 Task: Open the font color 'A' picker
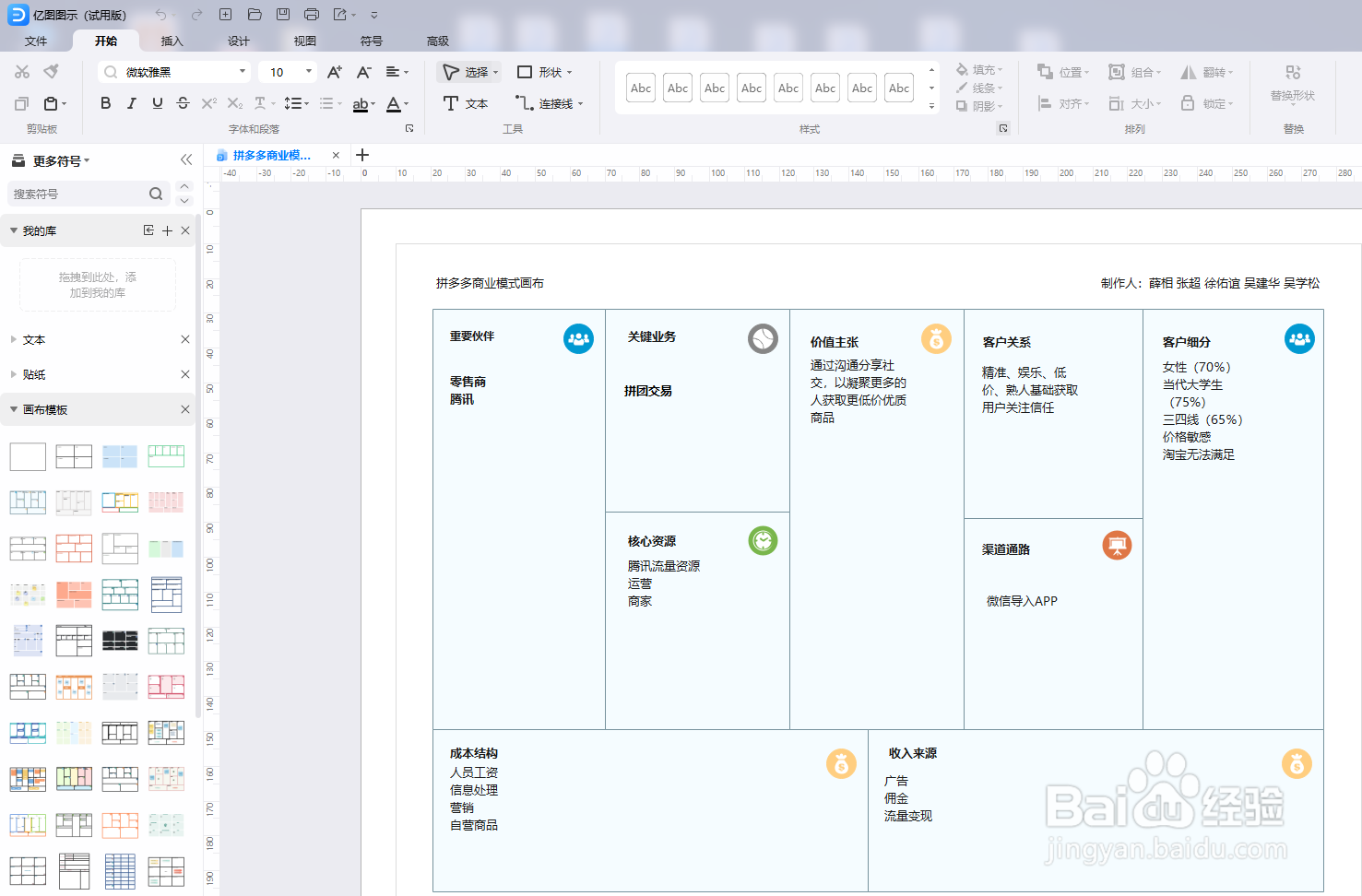pos(397,104)
